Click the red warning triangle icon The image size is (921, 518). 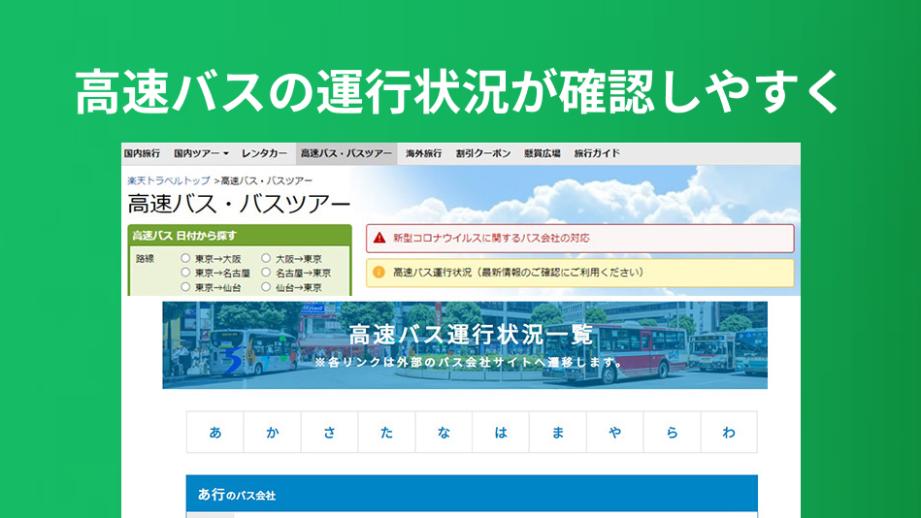point(380,238)
